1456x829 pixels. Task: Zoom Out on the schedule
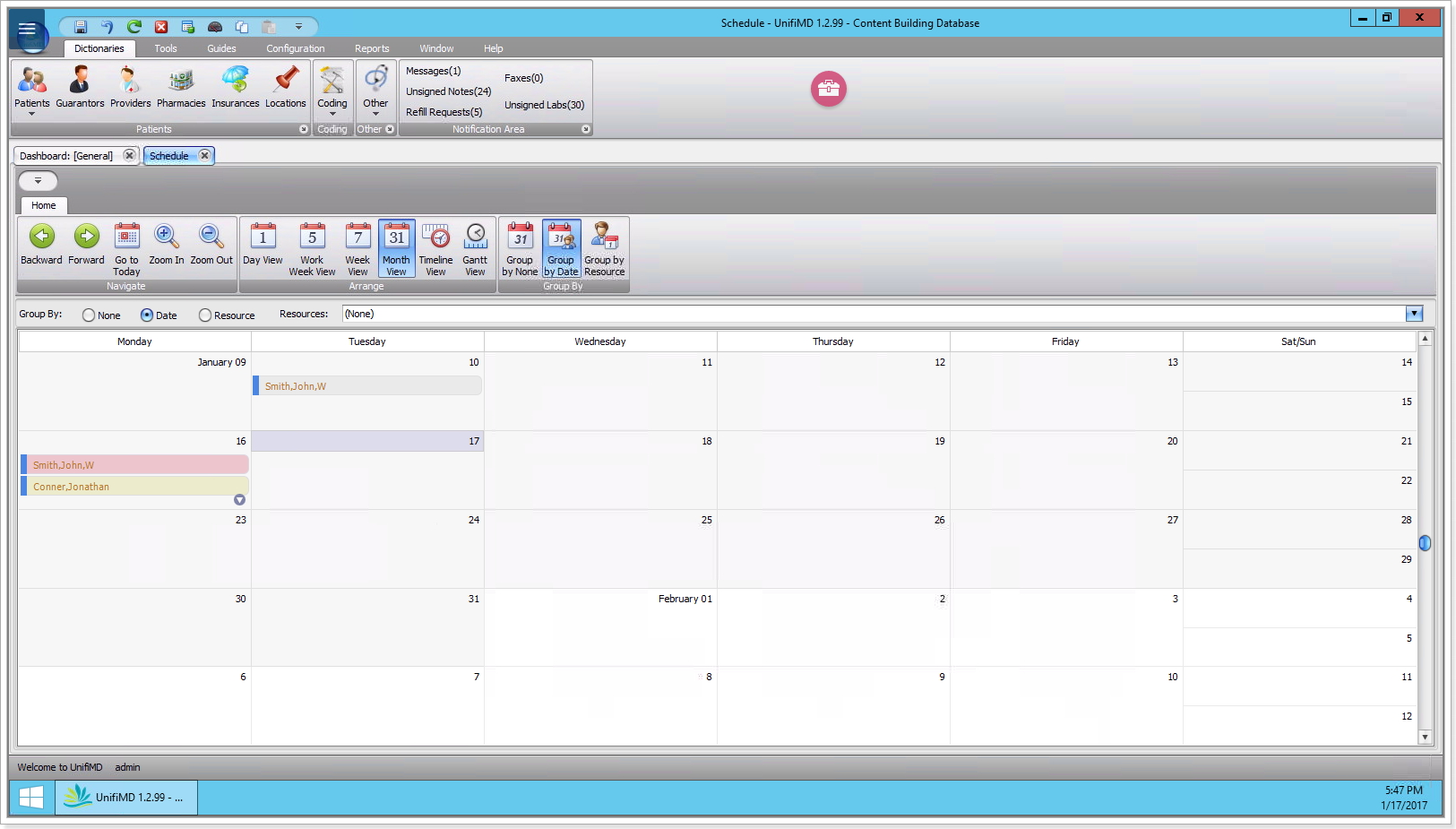211,244
